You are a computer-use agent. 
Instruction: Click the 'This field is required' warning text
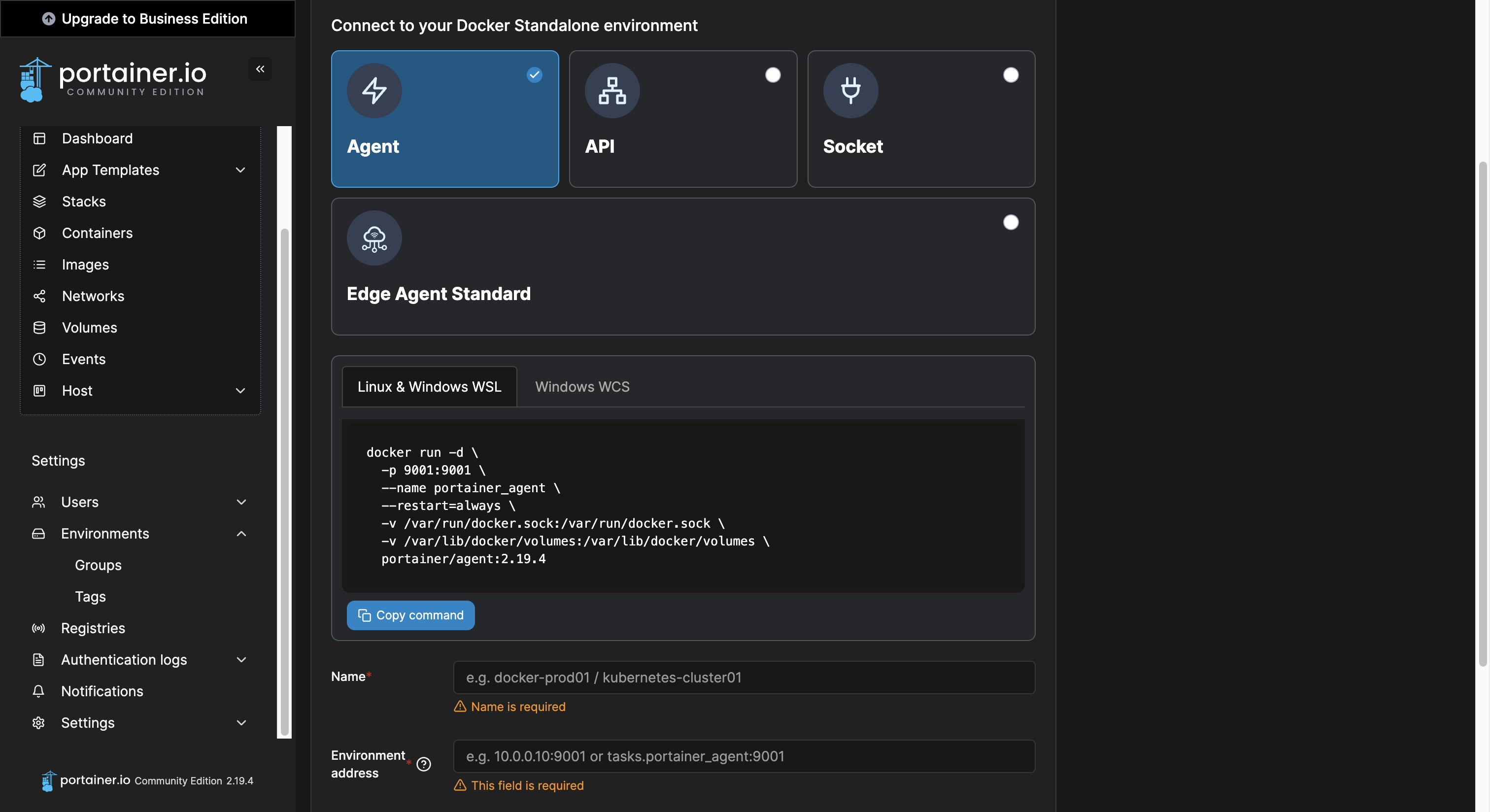click(528, 785)
